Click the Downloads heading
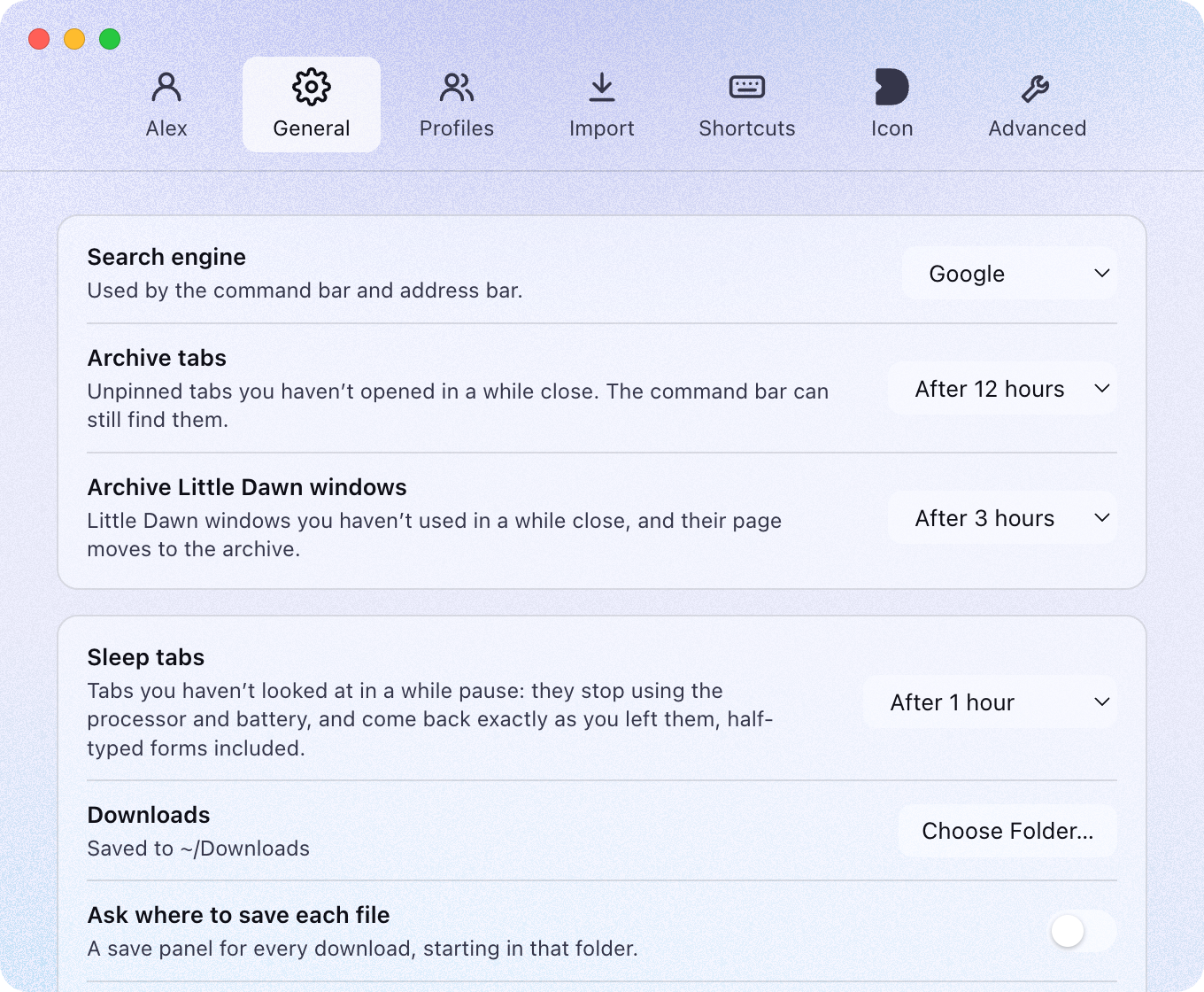The width and height of the screenshot is (1204, 992). pos(149,815)
